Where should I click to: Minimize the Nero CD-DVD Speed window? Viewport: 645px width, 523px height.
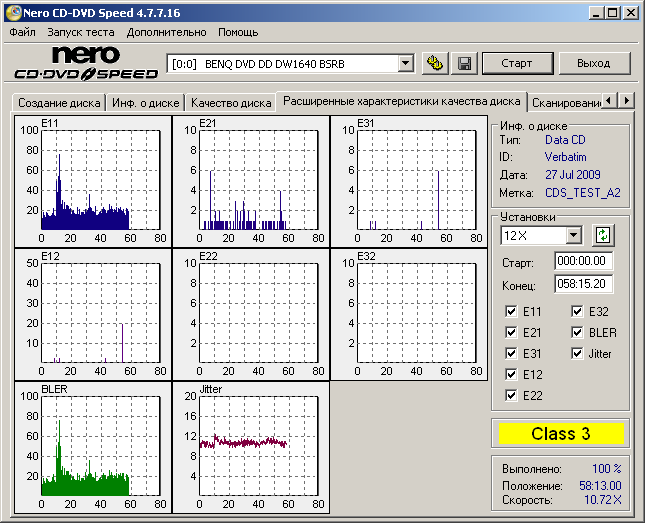coord(596,11)
